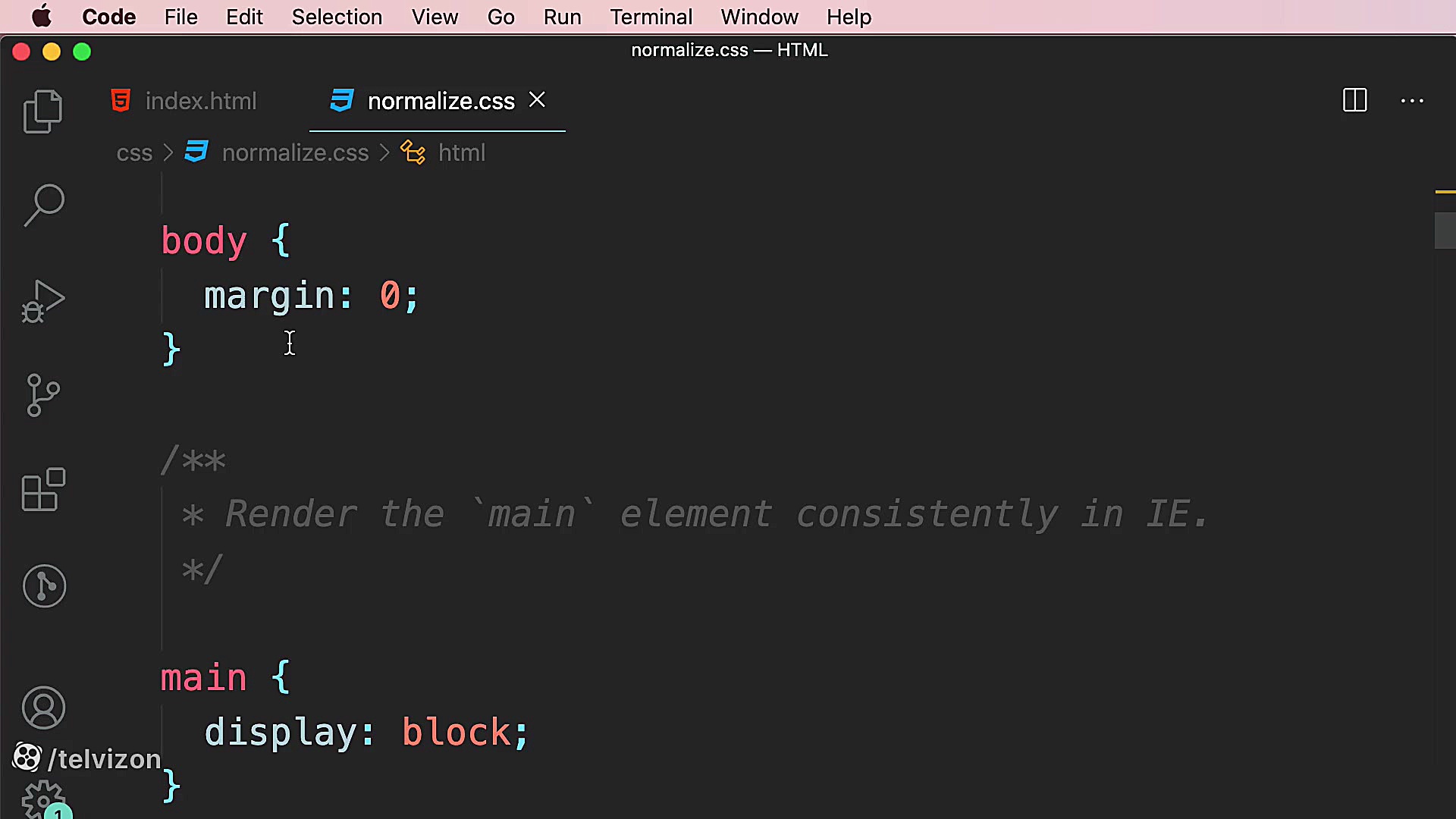The height and width of the screenshot is (819, 1456).
Task: Open the Search panel
Action: pos(43,205)
